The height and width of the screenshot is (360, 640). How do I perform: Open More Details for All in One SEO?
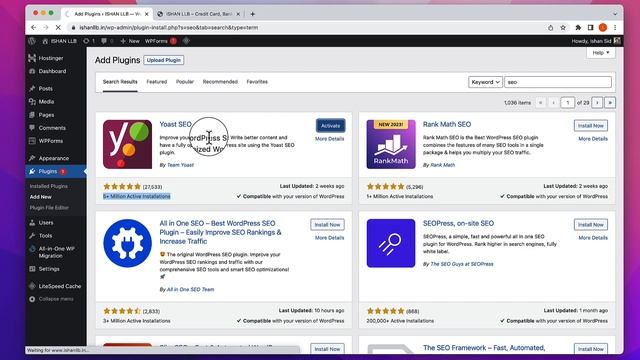329,238
